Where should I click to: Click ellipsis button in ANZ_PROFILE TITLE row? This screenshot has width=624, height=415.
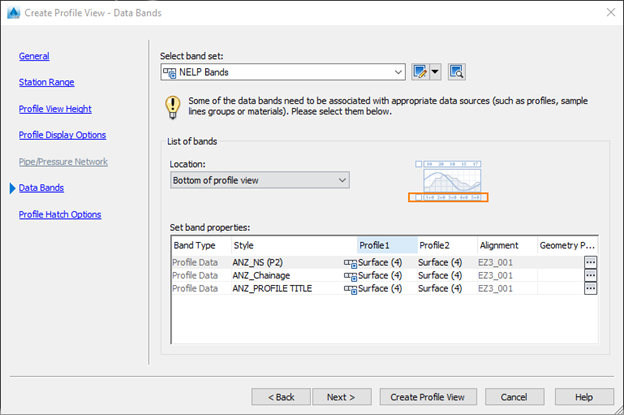tap(590, 289)
